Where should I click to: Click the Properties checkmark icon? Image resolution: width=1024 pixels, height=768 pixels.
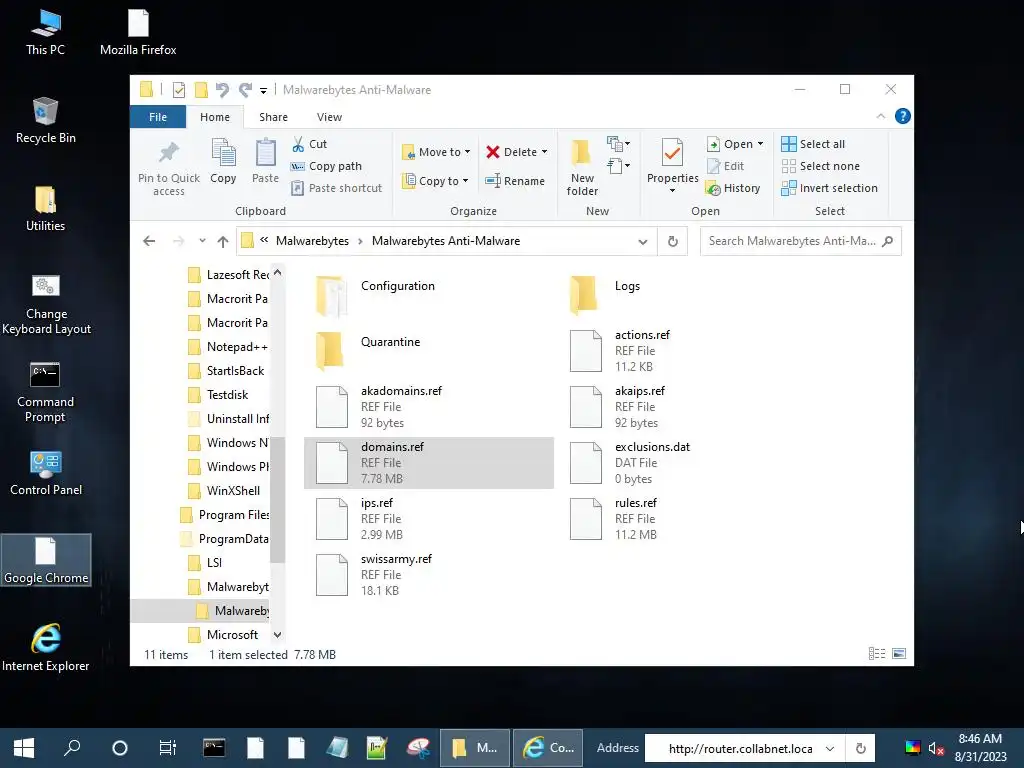672,153
